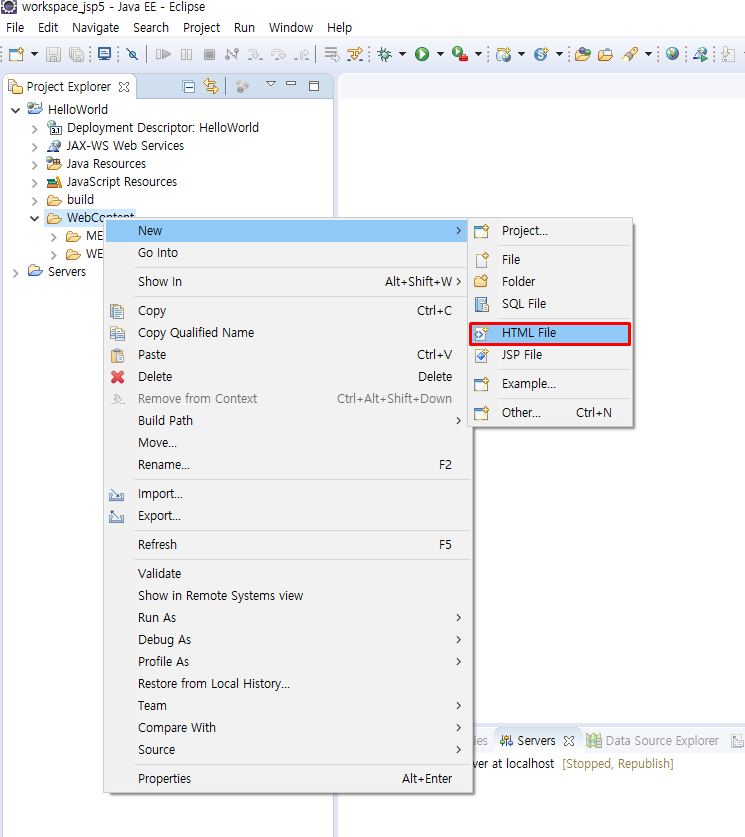This screenshot has height=837, width=745.
Task: Collapse the HelloWorld project node
Action: coord(15,110)
